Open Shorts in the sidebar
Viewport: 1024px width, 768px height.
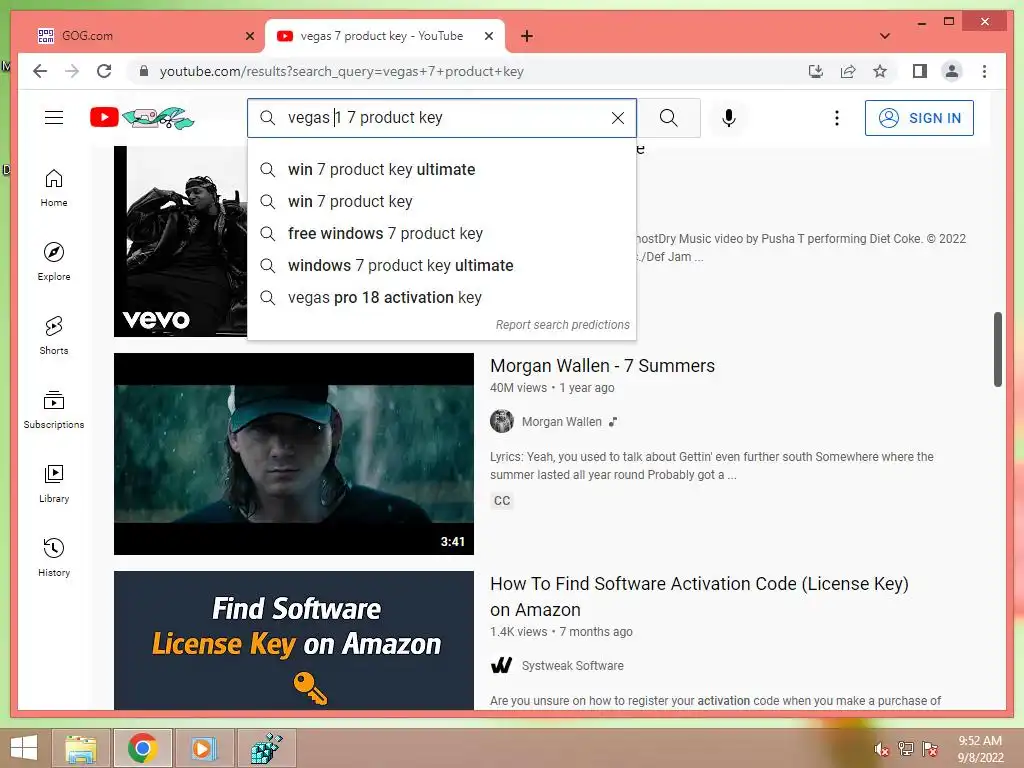point(54,336)
